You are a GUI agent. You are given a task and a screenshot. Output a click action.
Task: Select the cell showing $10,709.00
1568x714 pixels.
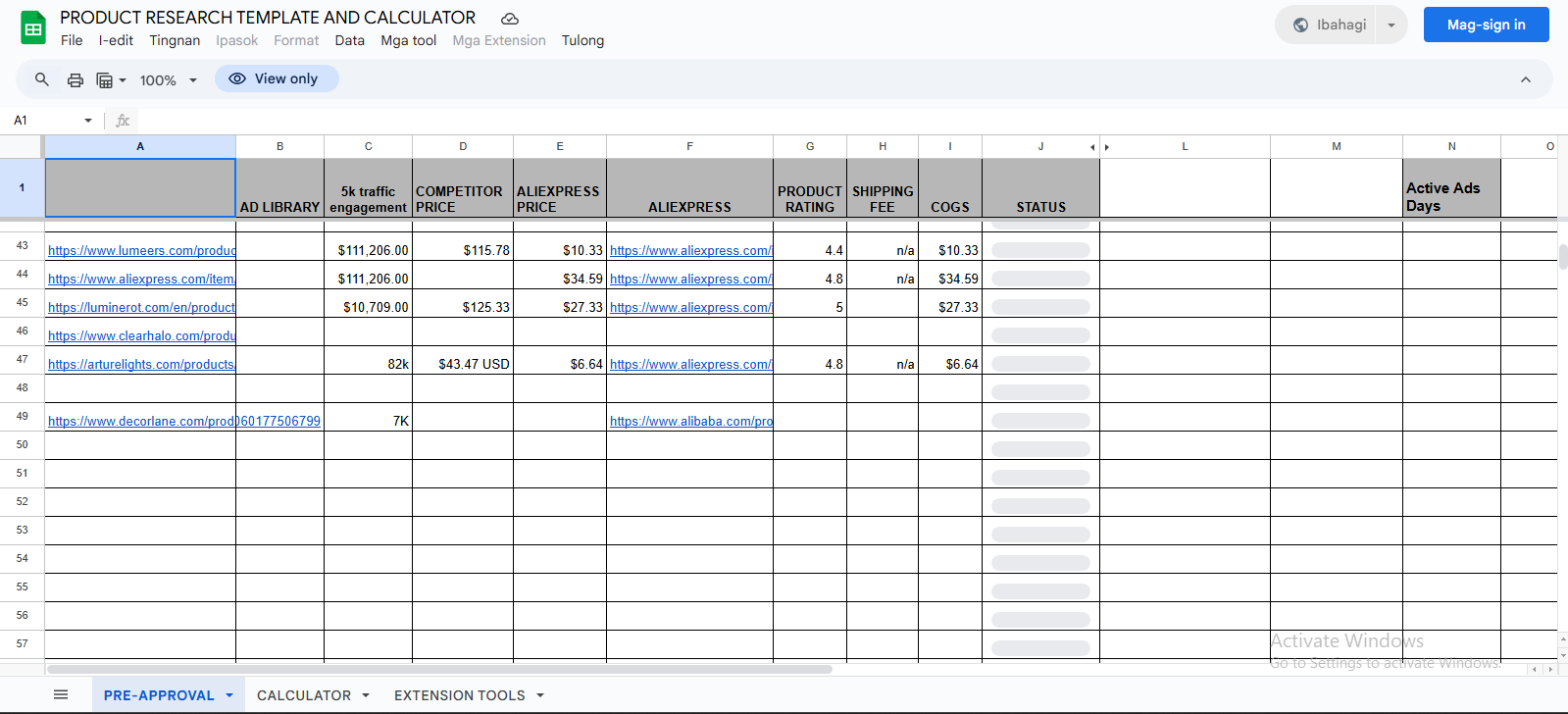tap(368, 303)
